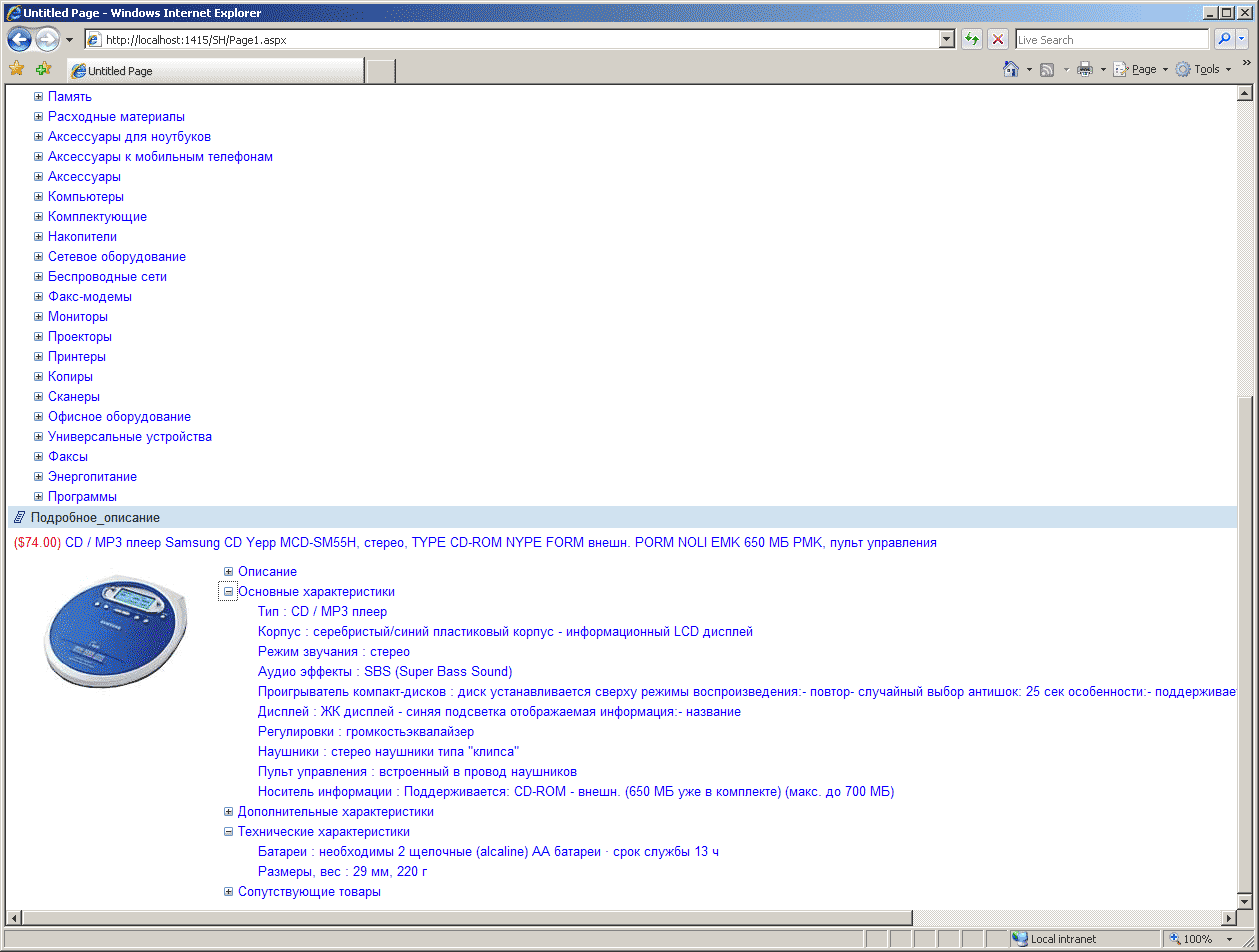Stop loading with the red X icon

tap(998, 40)
